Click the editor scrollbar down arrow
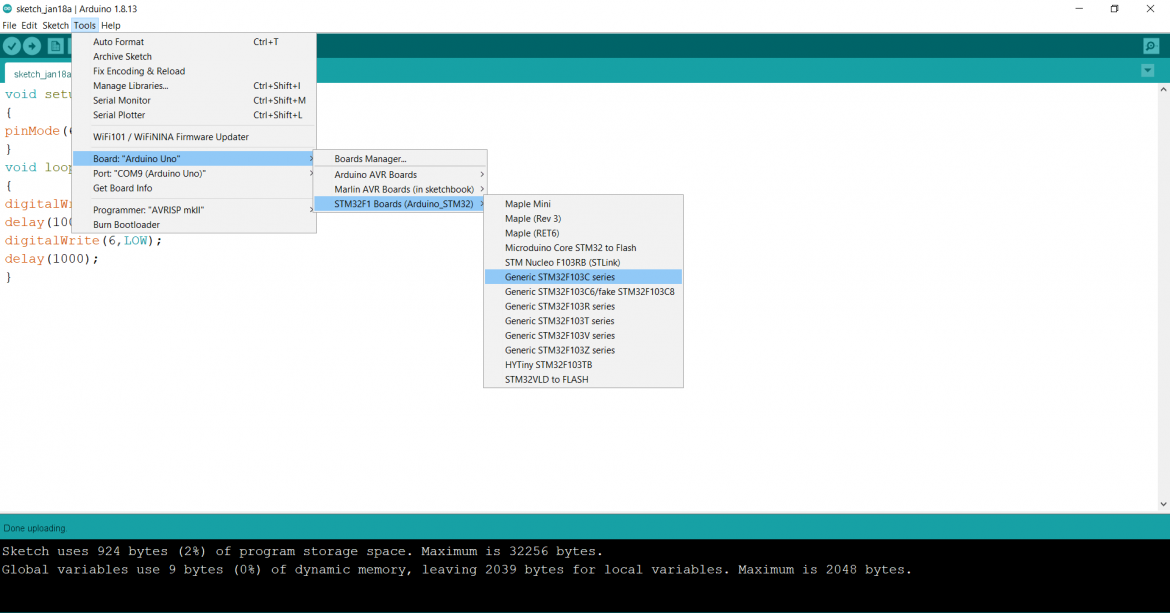This screenshot has height=613, width=1170. [1164, 505]
